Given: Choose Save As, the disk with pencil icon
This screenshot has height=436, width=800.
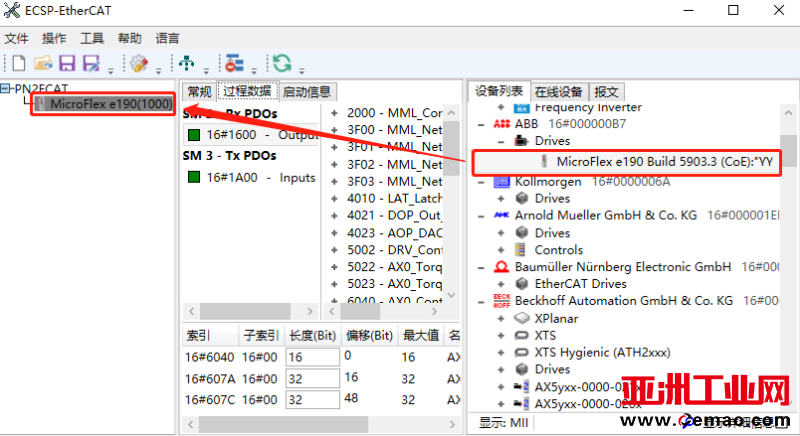Looking at the screenshot, I should 91,63.
